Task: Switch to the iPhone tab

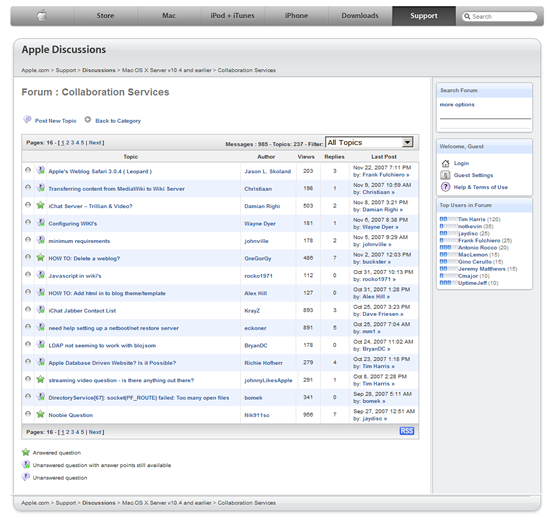Action: click(x=296, y=16)
